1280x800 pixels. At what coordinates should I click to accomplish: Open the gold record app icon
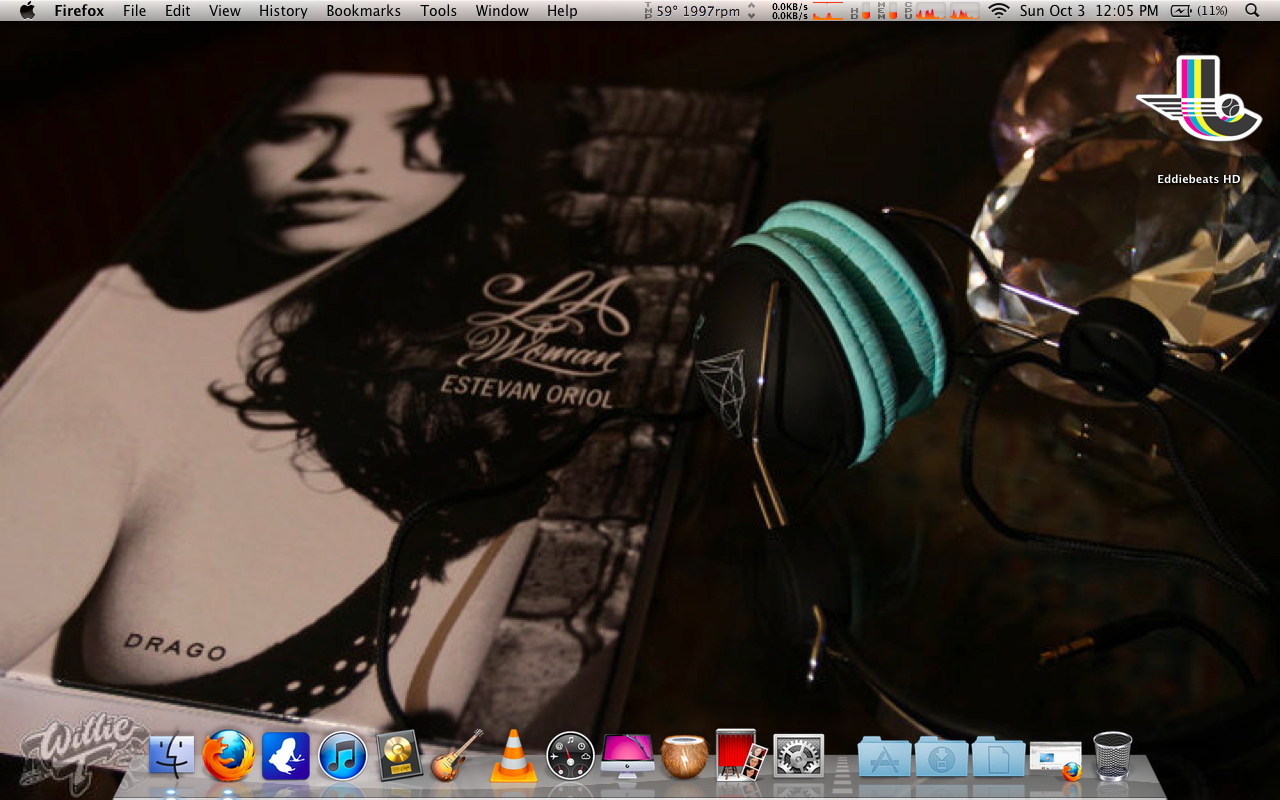(399, 756)
